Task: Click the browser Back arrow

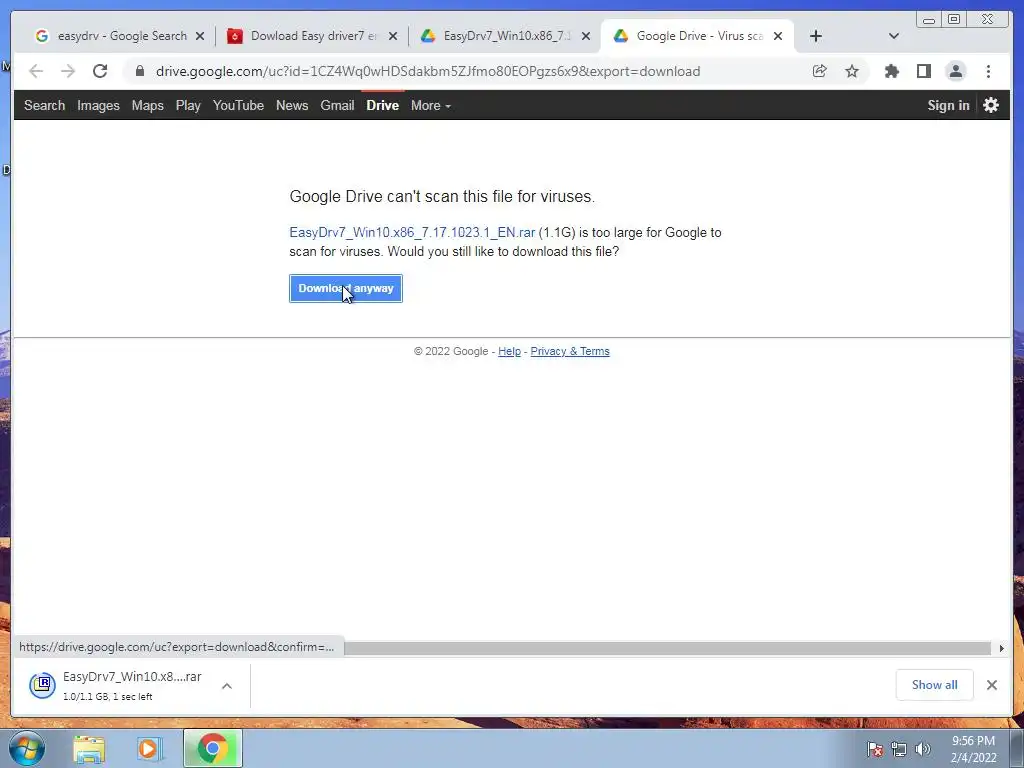Action: [x=36, y=71]
